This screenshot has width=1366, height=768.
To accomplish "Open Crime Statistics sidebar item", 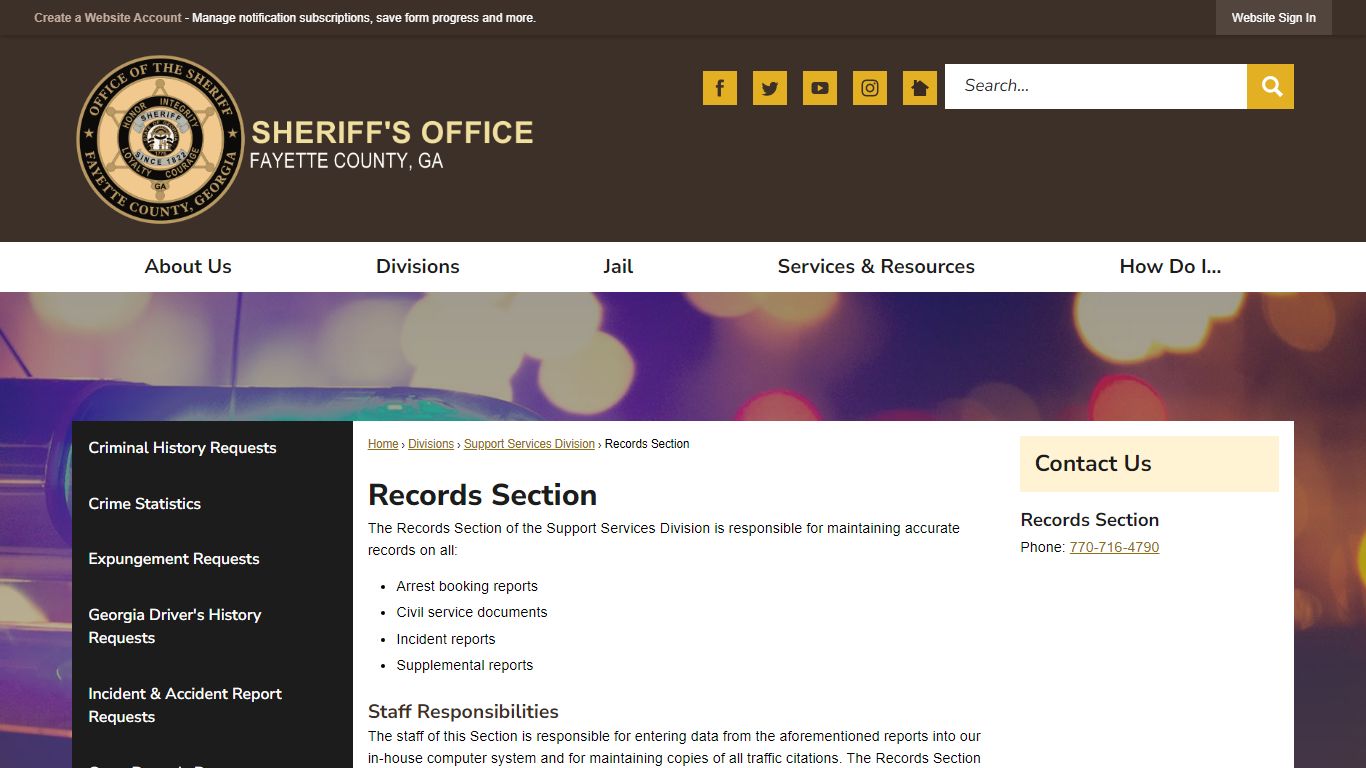I will 212,504.
